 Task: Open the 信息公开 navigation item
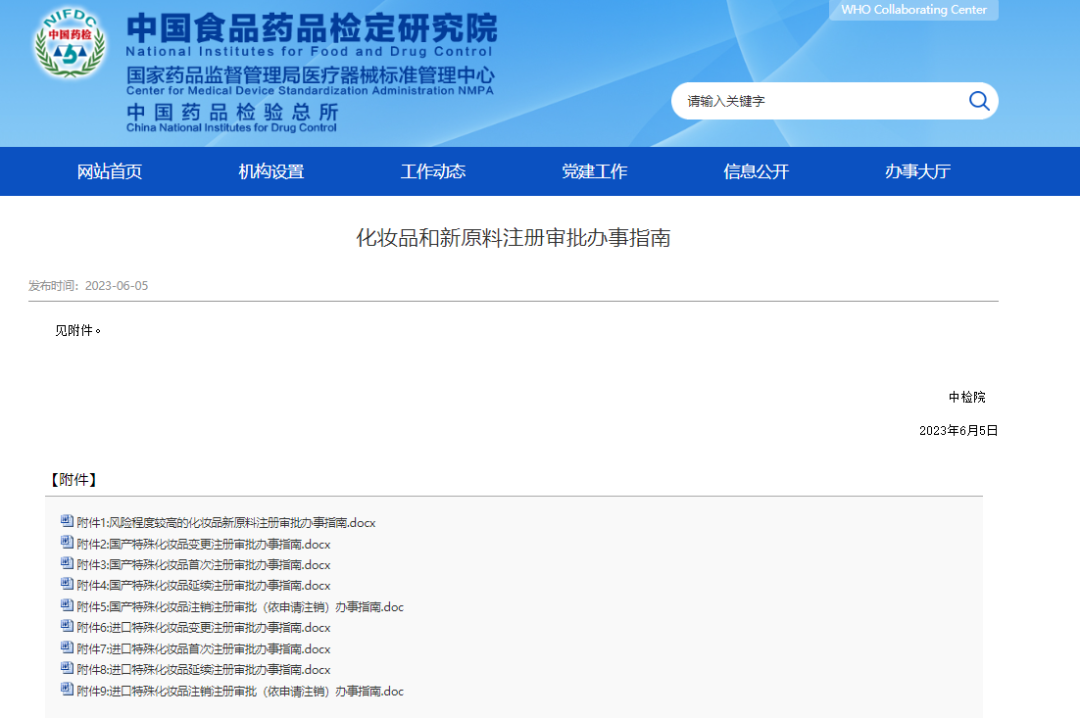tap(756, 172)
